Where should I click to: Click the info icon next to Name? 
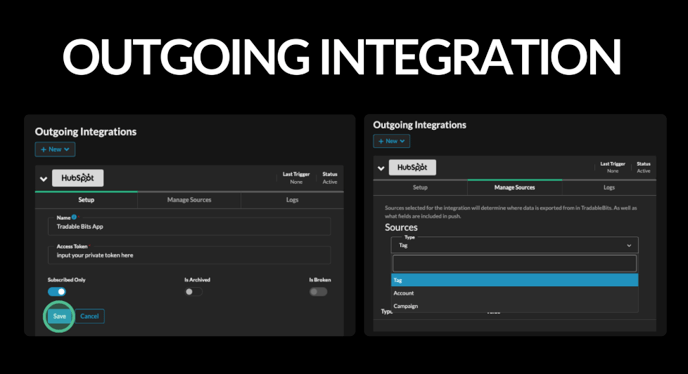click(74, 217)
